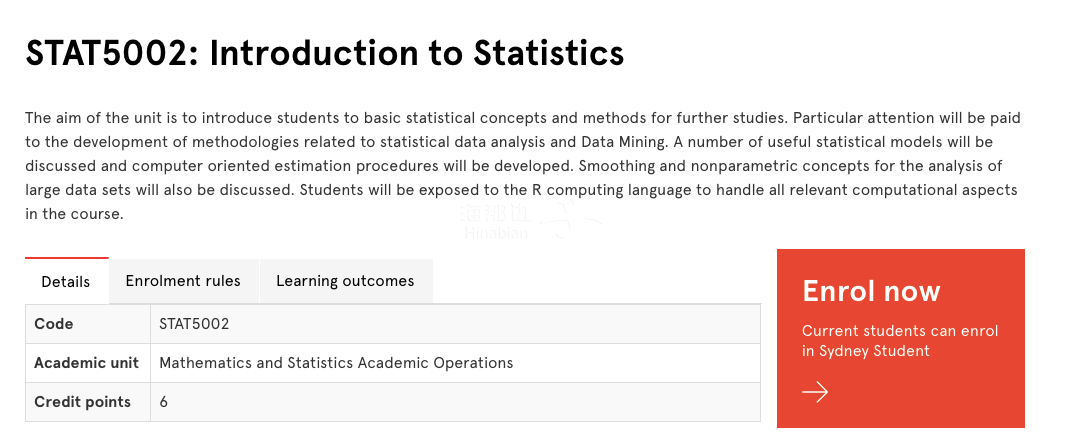The image size is (1067, 438).
Task: Click the STAT5002 page title heading
Action: [x=324, y=53]
